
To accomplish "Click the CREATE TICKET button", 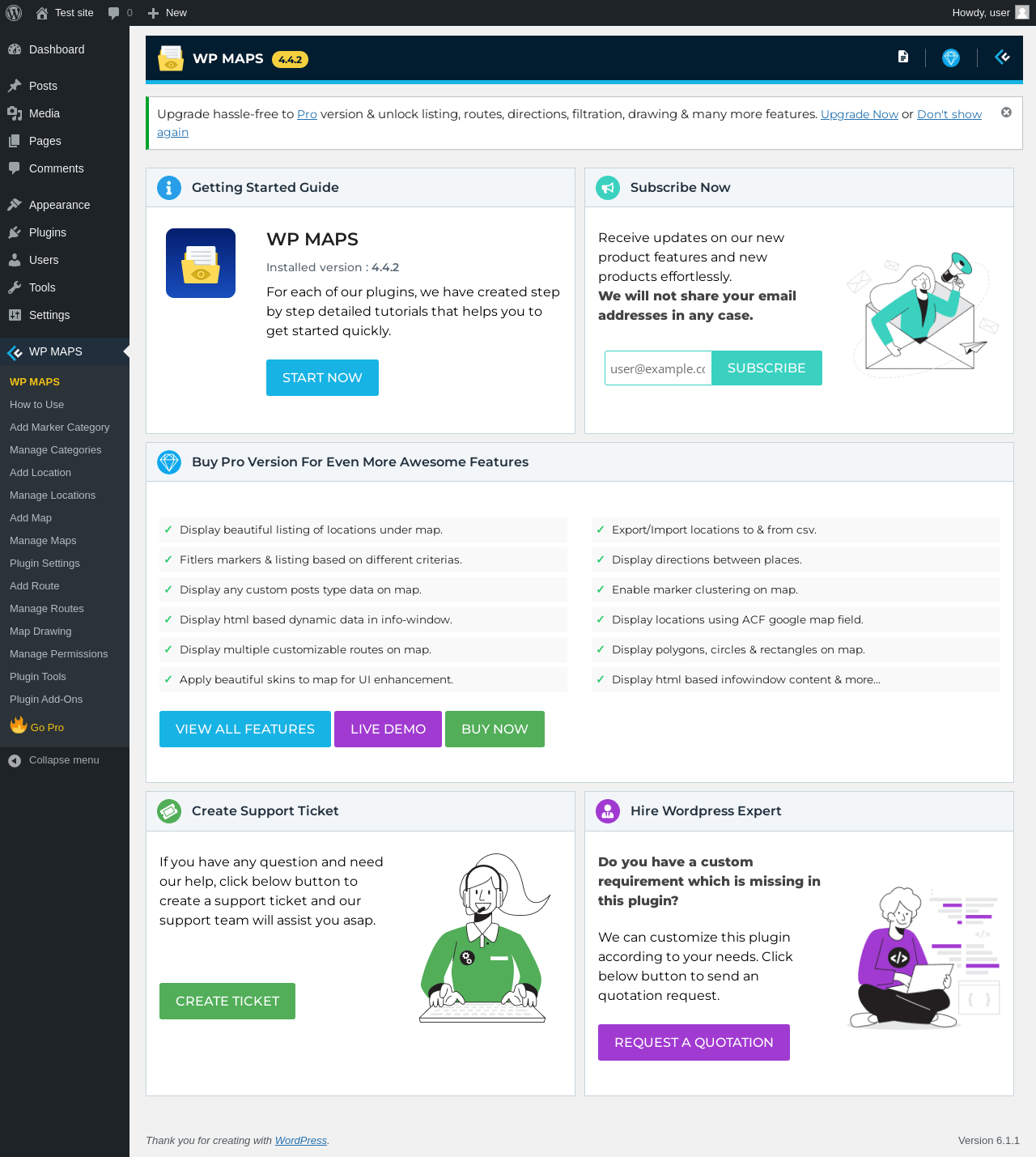I will 227,1002.
